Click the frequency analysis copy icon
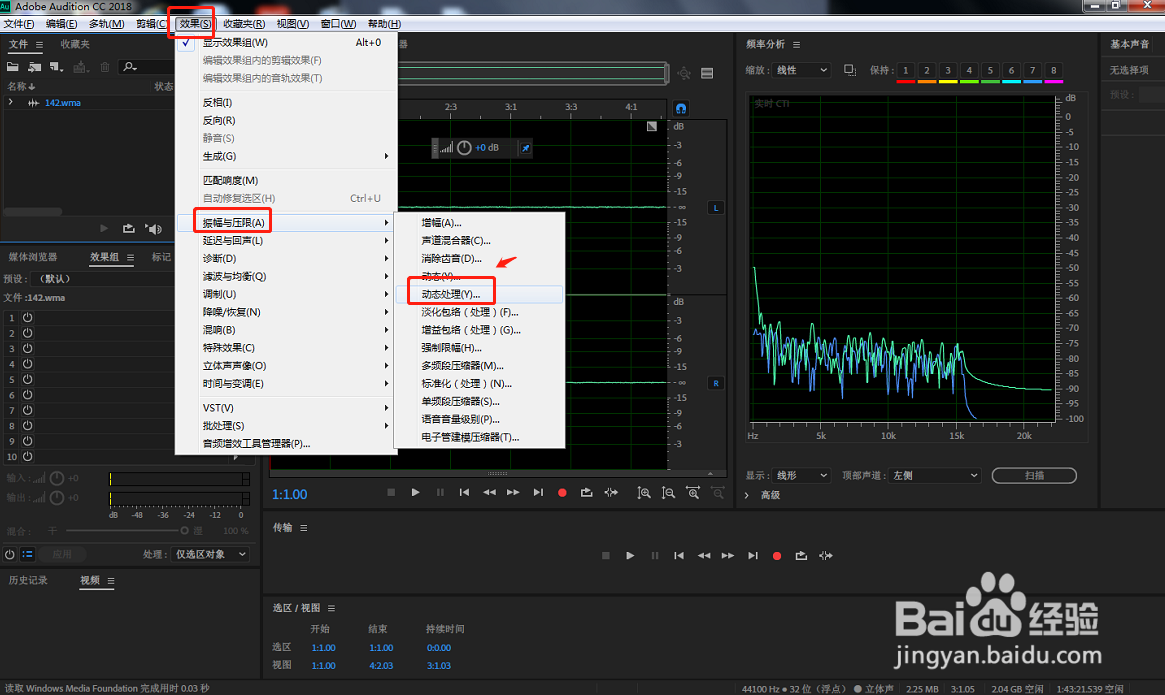The image size is (1165, 695). 849,70
